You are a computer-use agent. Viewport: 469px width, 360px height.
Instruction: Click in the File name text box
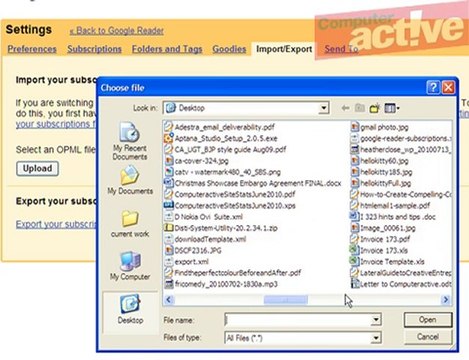click(298, 320)
